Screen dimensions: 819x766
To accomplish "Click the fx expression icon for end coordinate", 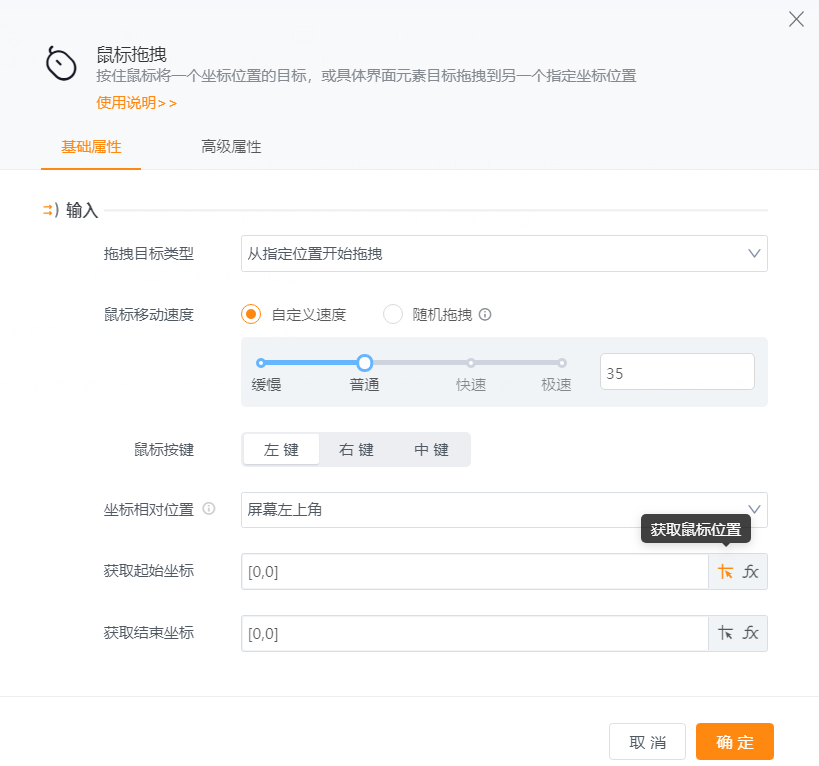I will [751, 633].
